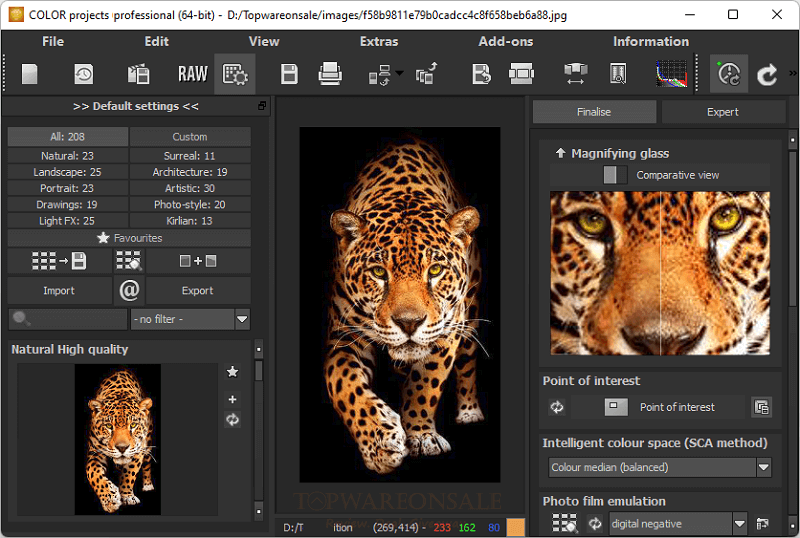This screenshot has height=538, width=800.
Task: Open the digital negative film dropdown
Action: pos(678,524)
